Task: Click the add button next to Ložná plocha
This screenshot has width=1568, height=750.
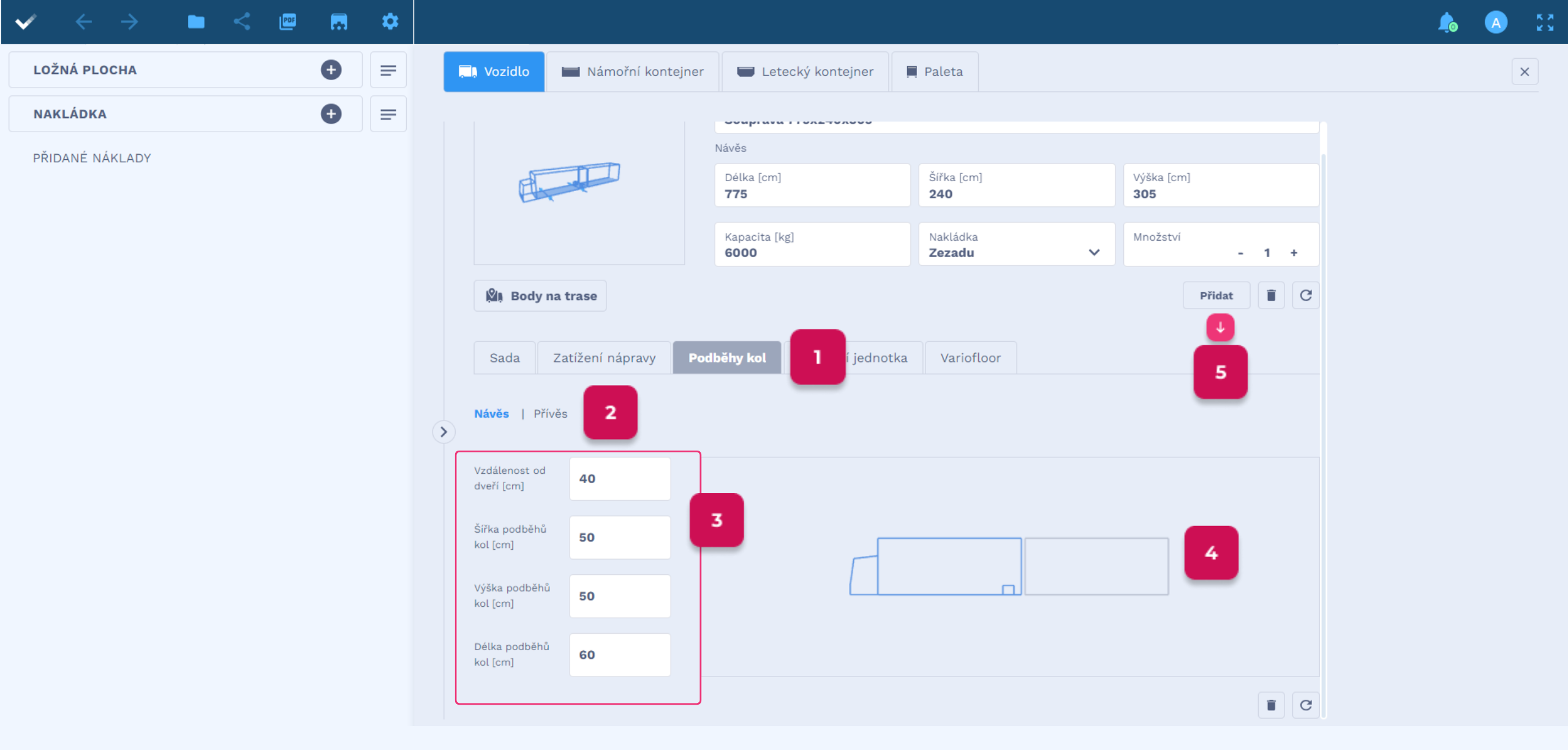Action: pos(331,70)
